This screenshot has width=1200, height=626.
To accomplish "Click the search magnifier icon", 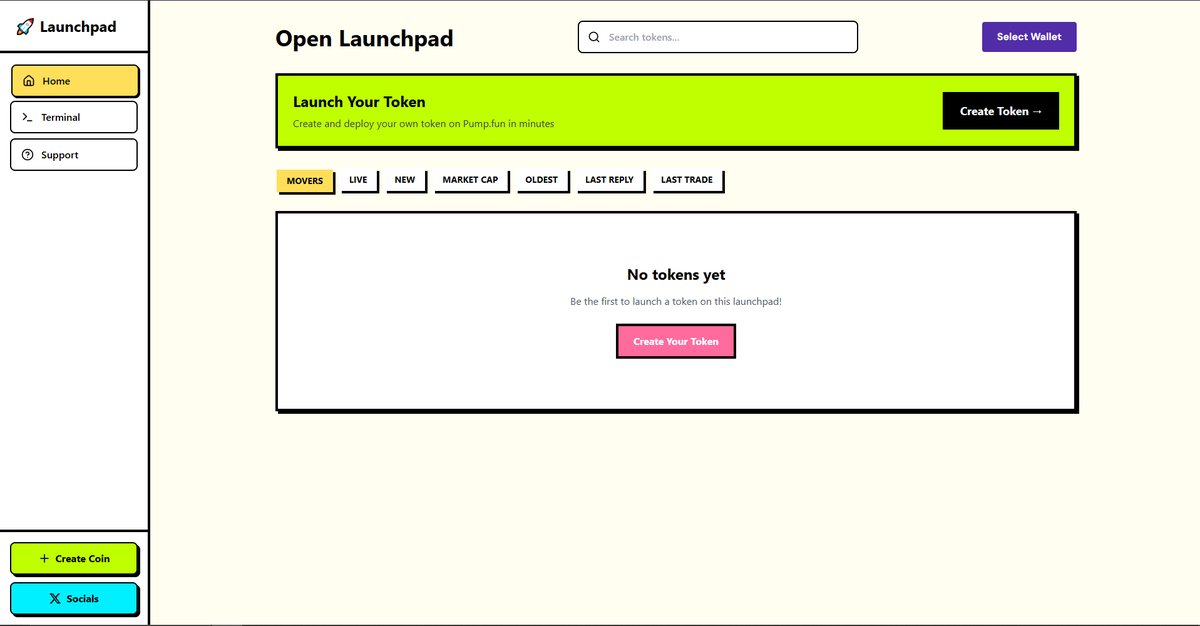I will click(x=594, y=36).
